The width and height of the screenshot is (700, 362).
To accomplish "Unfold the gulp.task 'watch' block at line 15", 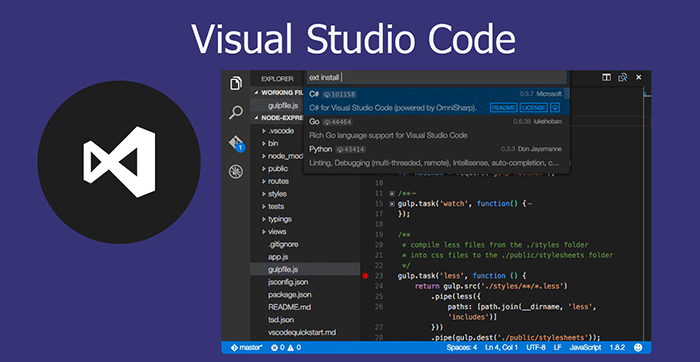I will coord(392,204).
